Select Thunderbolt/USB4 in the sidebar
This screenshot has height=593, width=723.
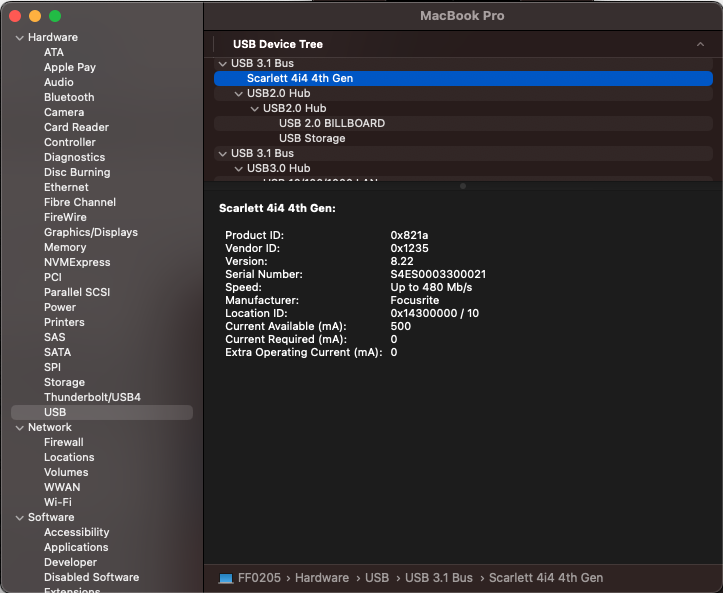[x=92, y=397]
